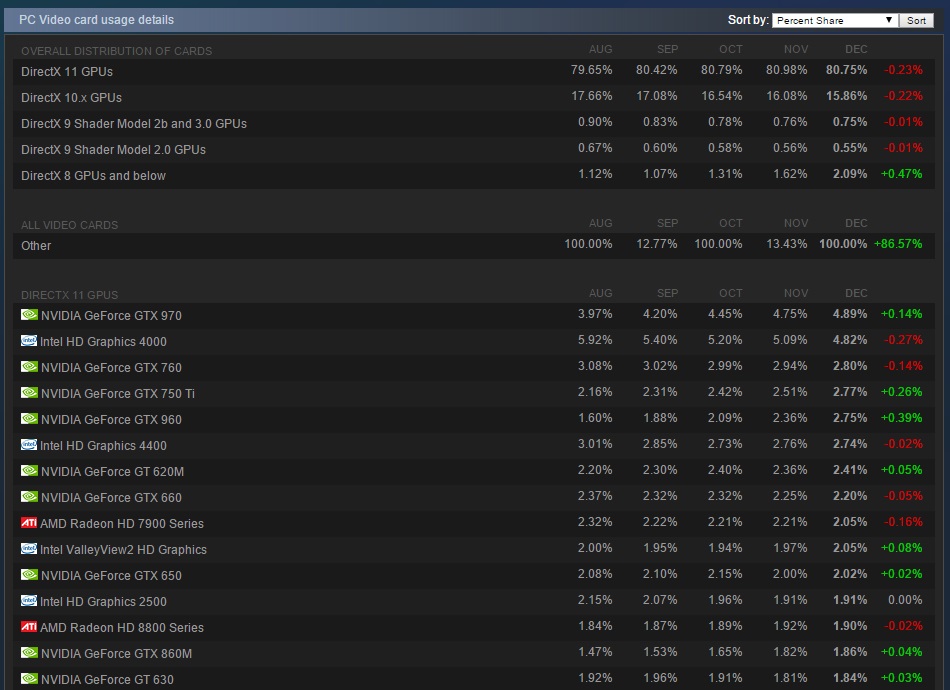
Task: Click the 1.86% DEC value for GTX 860M
Action: coord(850,652)
